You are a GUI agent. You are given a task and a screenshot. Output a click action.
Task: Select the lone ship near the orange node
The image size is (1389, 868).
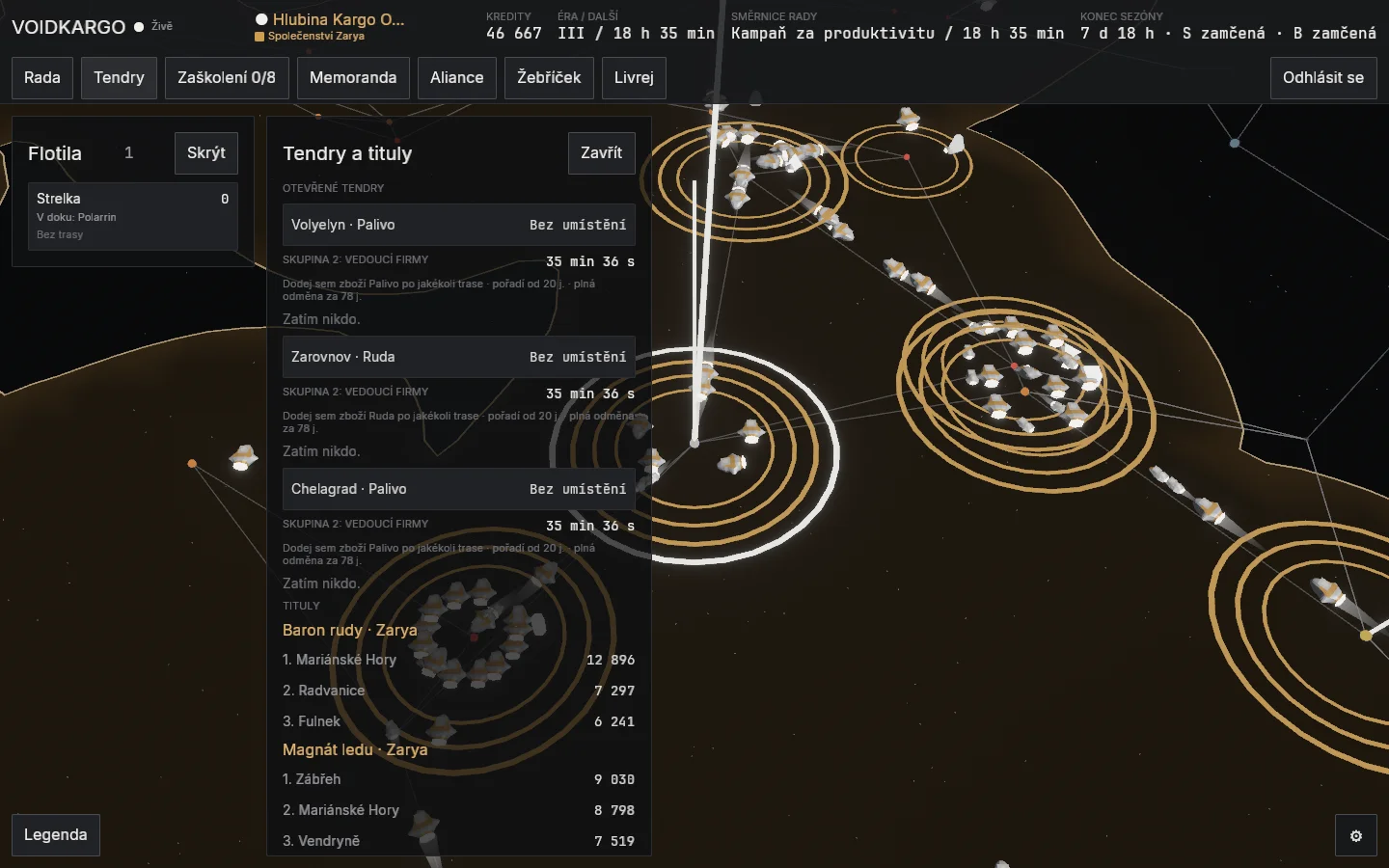click(x=243, y=457)
